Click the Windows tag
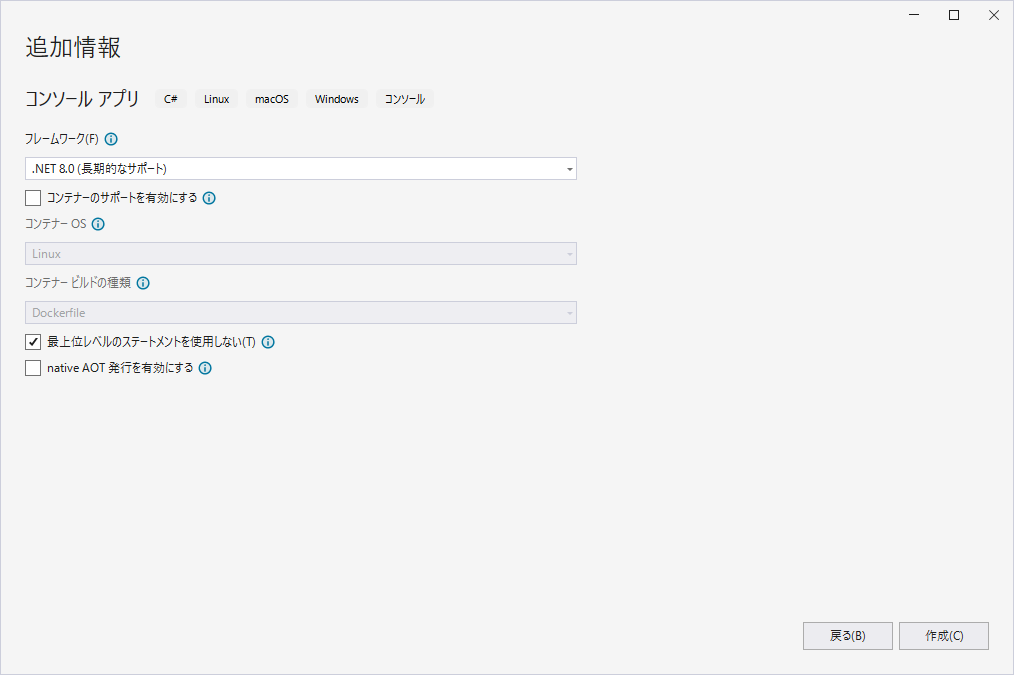Viewport: 1014px width, 675px height. (336, 99)
